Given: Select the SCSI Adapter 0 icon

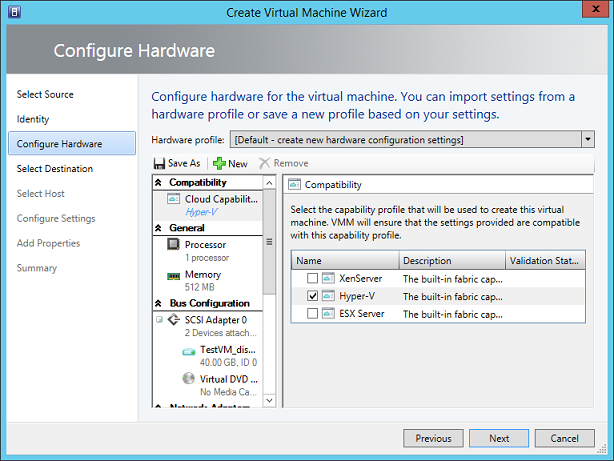Looking at the screenshot, I should pos(171,320).
